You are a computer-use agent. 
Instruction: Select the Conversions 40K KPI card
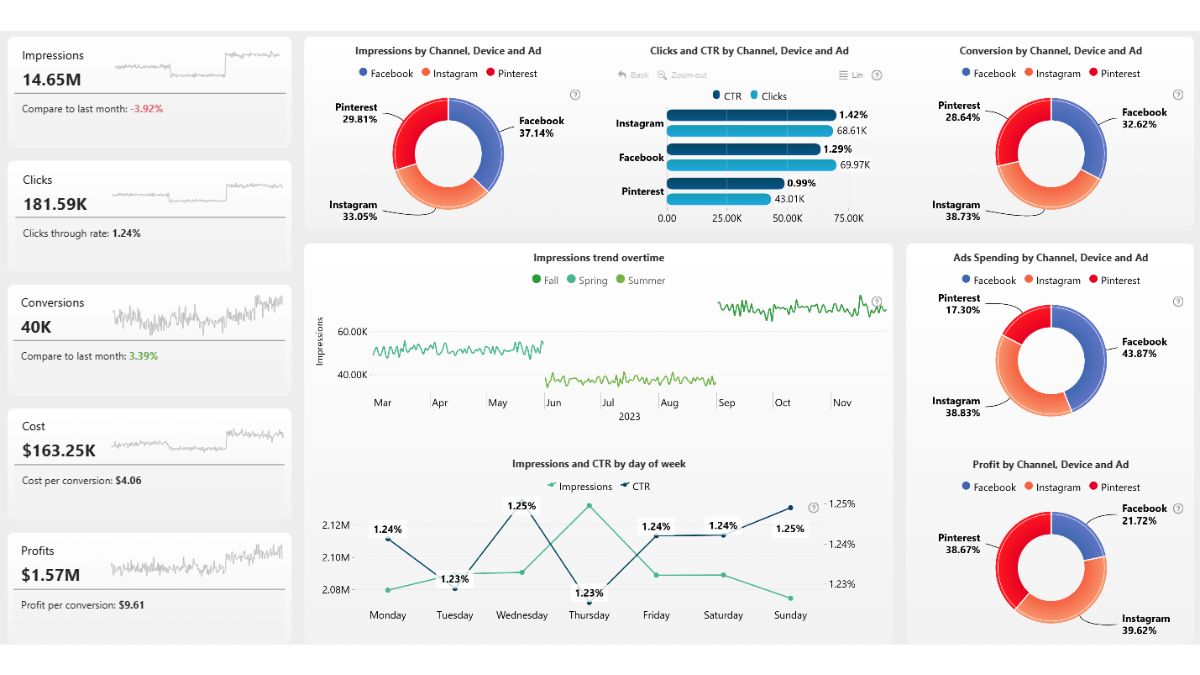150,339
